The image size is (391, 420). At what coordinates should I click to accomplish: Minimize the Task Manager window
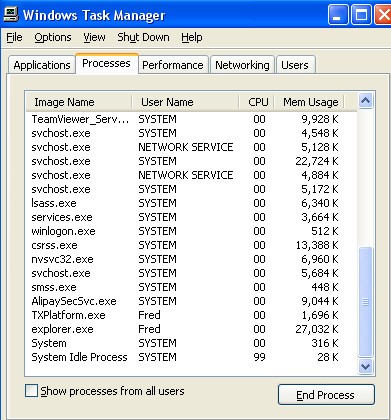coord(338,15)
